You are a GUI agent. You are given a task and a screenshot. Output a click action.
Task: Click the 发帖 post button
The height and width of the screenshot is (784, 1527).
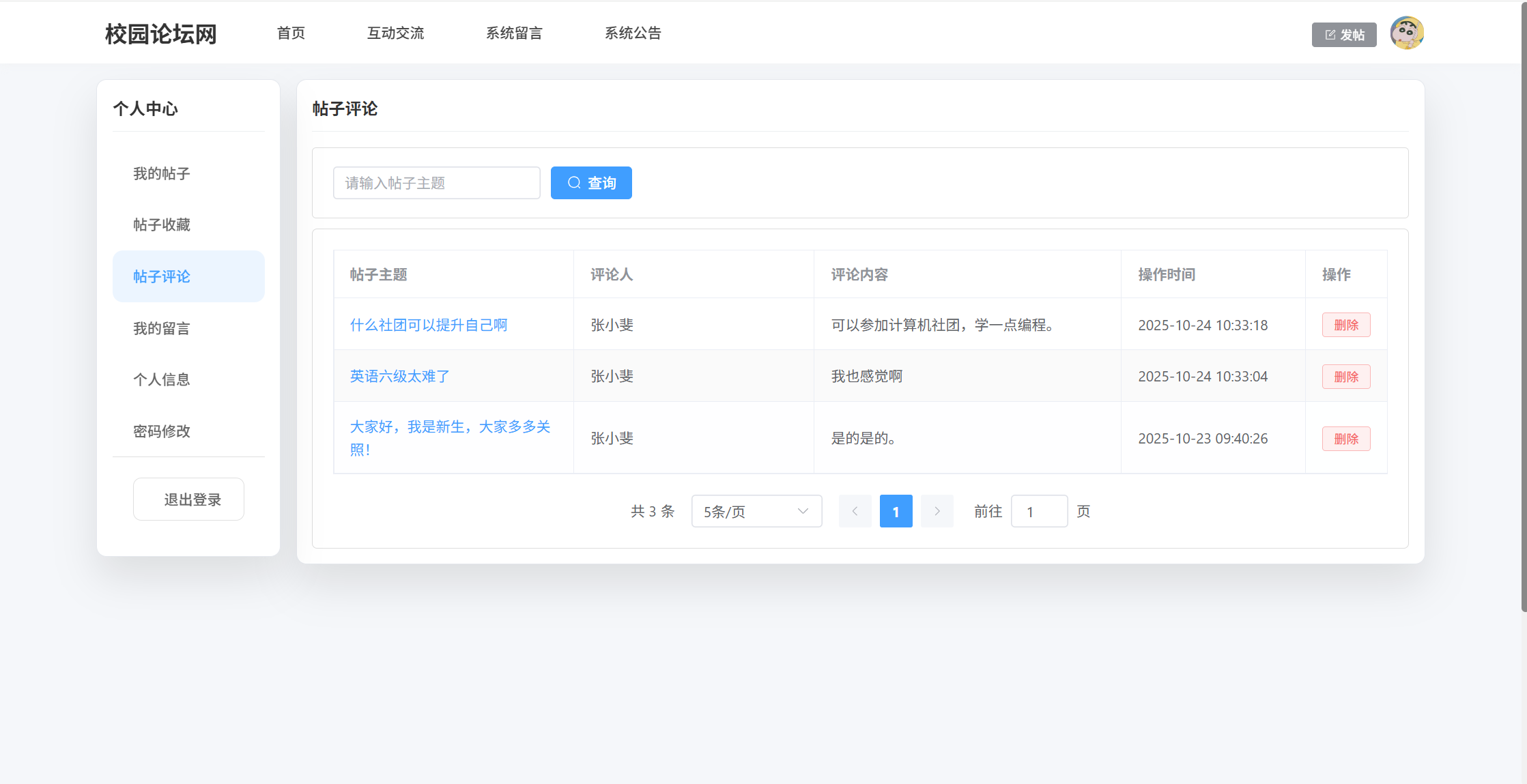click(1343, 35)
